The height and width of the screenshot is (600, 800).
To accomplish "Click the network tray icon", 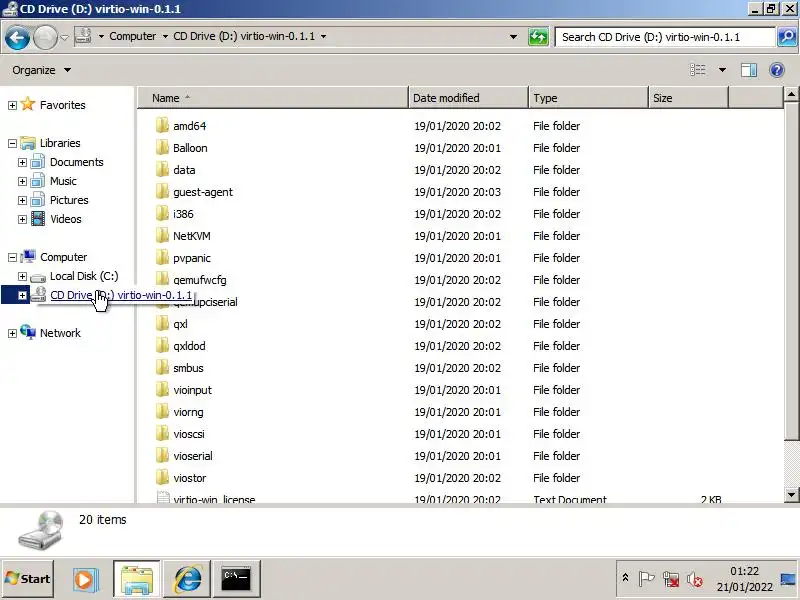I will coord(671,579).
